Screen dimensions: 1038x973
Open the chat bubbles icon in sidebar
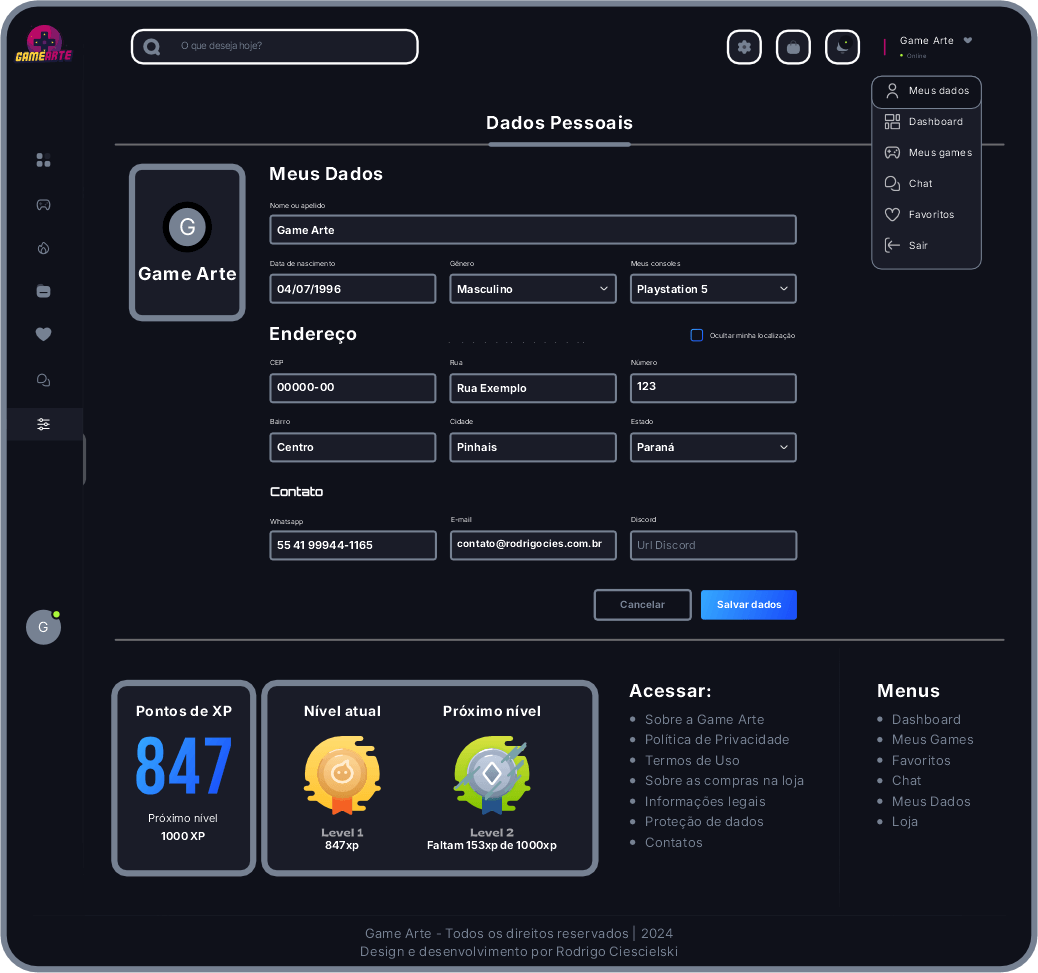point(43,380)
